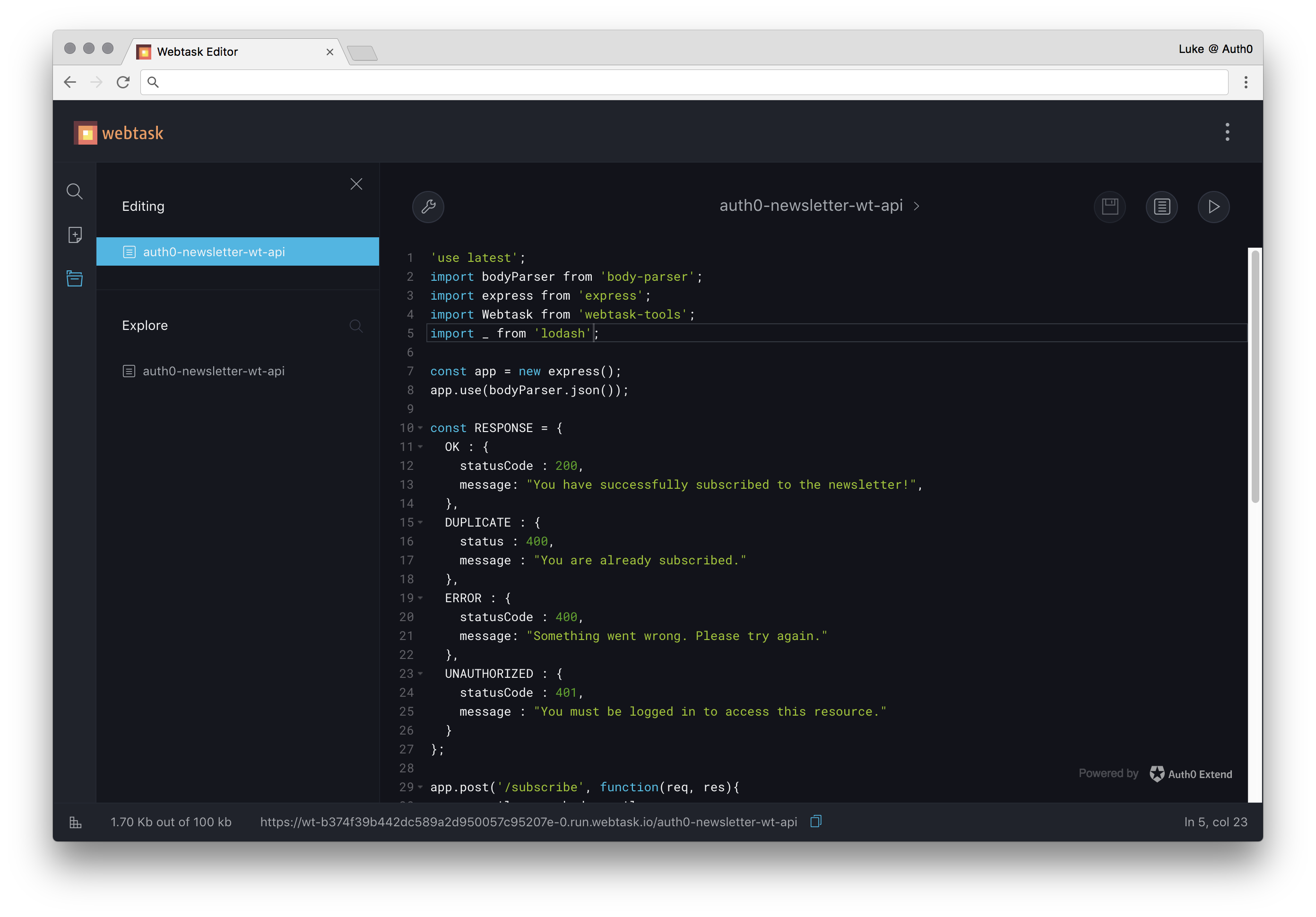
Task: Collapse the UNAUTHORIZED block at line 23
Action: (x=421, y=674)
